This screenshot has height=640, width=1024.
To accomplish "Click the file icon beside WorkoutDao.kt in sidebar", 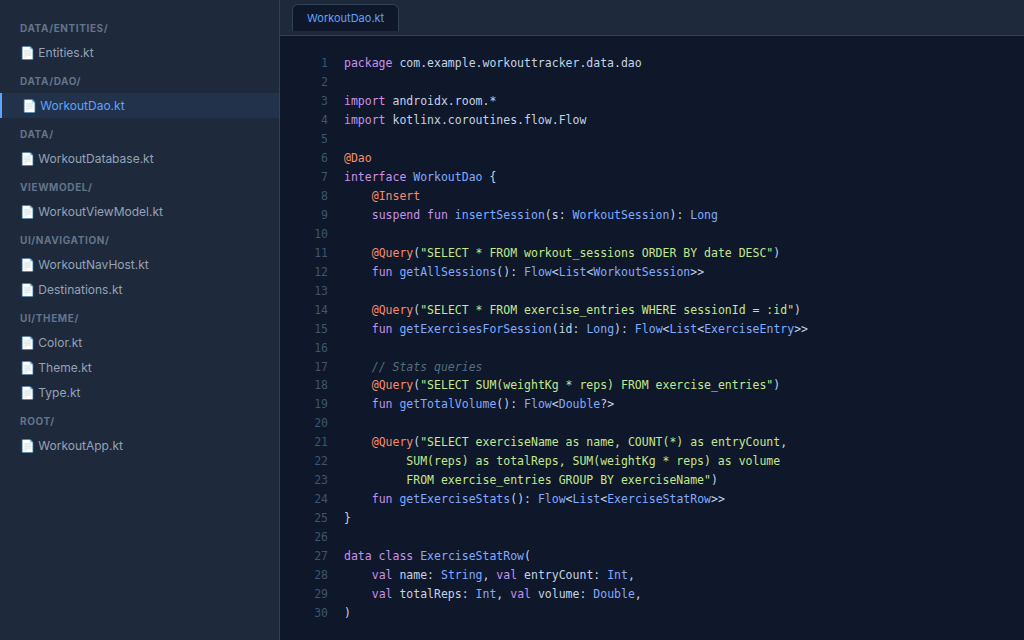I will click(29, 106).
